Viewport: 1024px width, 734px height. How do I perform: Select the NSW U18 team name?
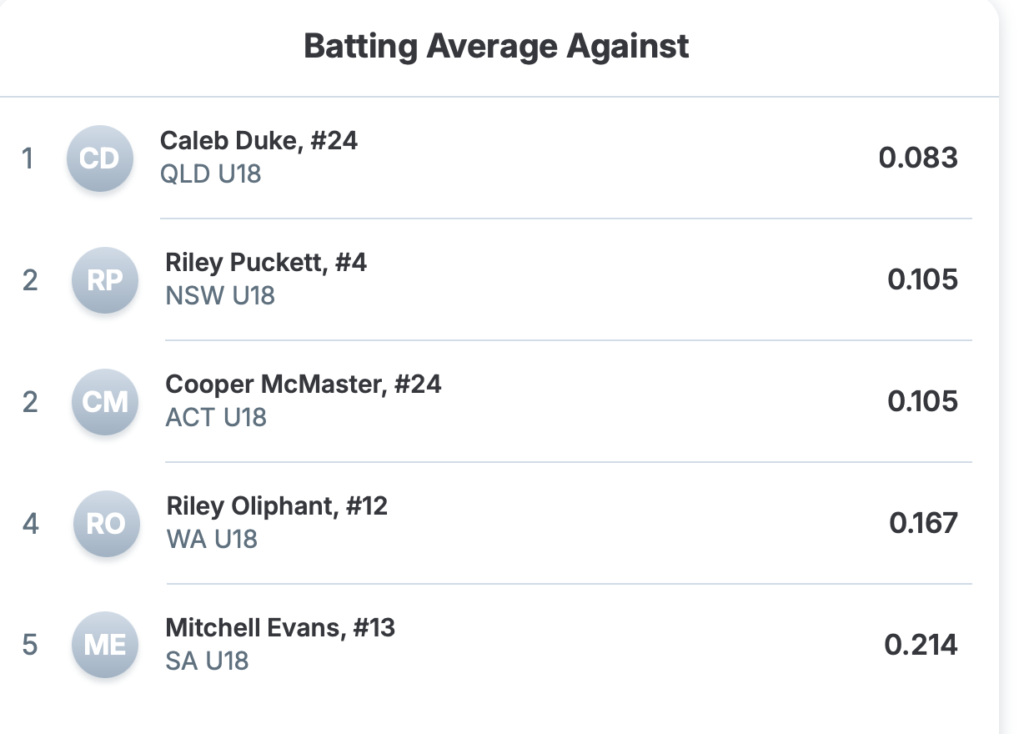[220, 296]
